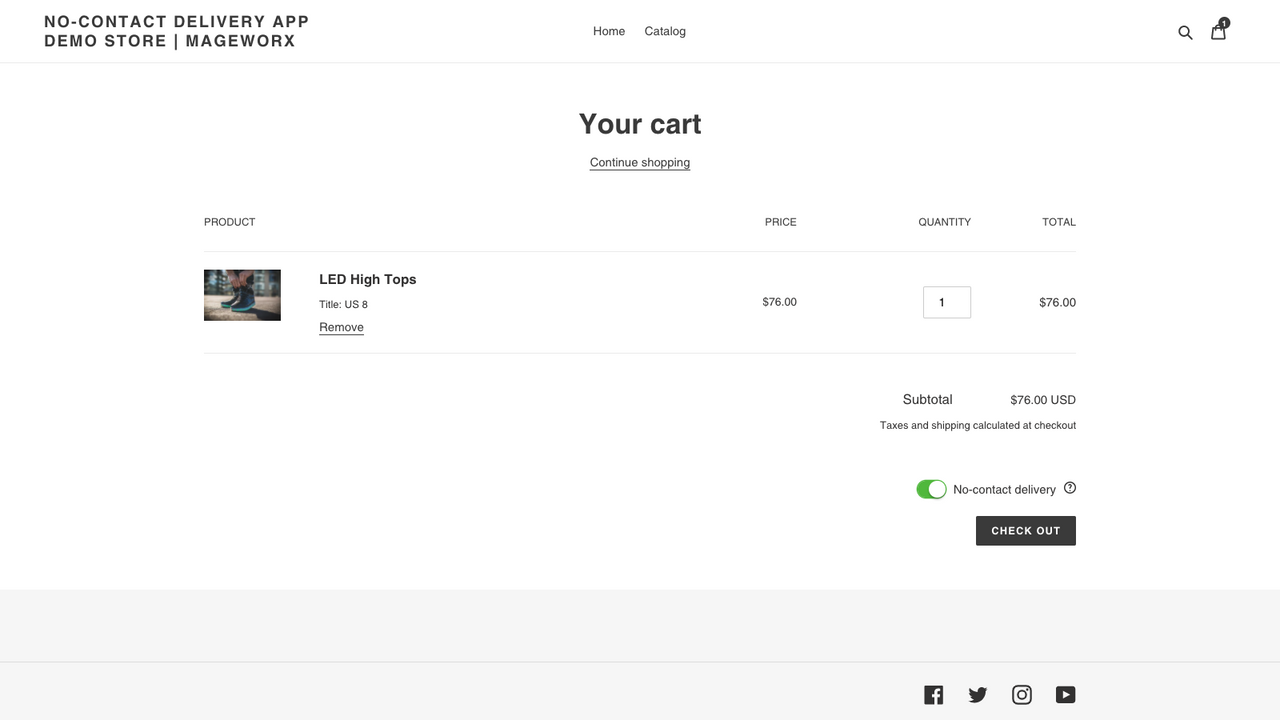Viewport: 1280px width, 720px height.
Task: Click the cart item count badge
Action: [1224, 22]
